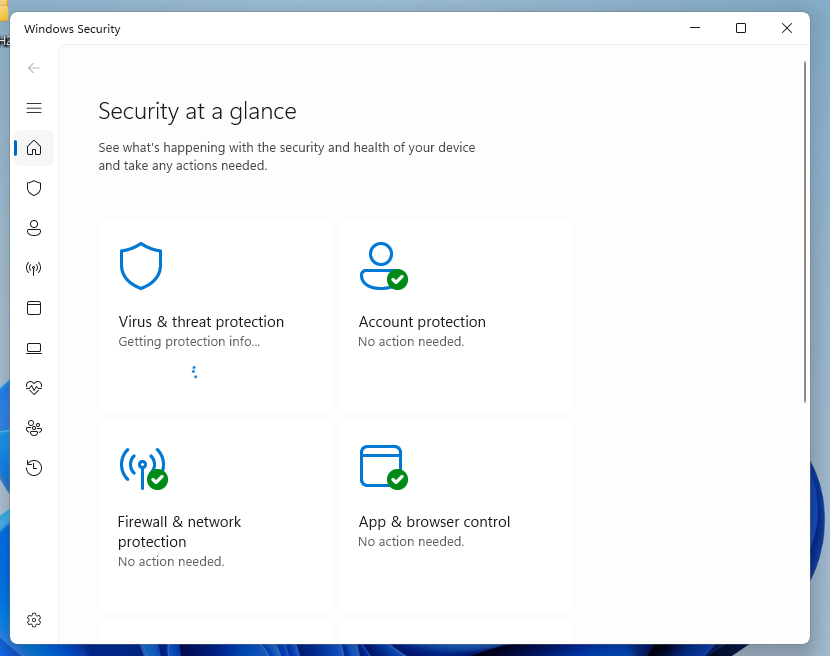Click the "Security at a glance" heading
Screen dimensions: 830x656
197,112
